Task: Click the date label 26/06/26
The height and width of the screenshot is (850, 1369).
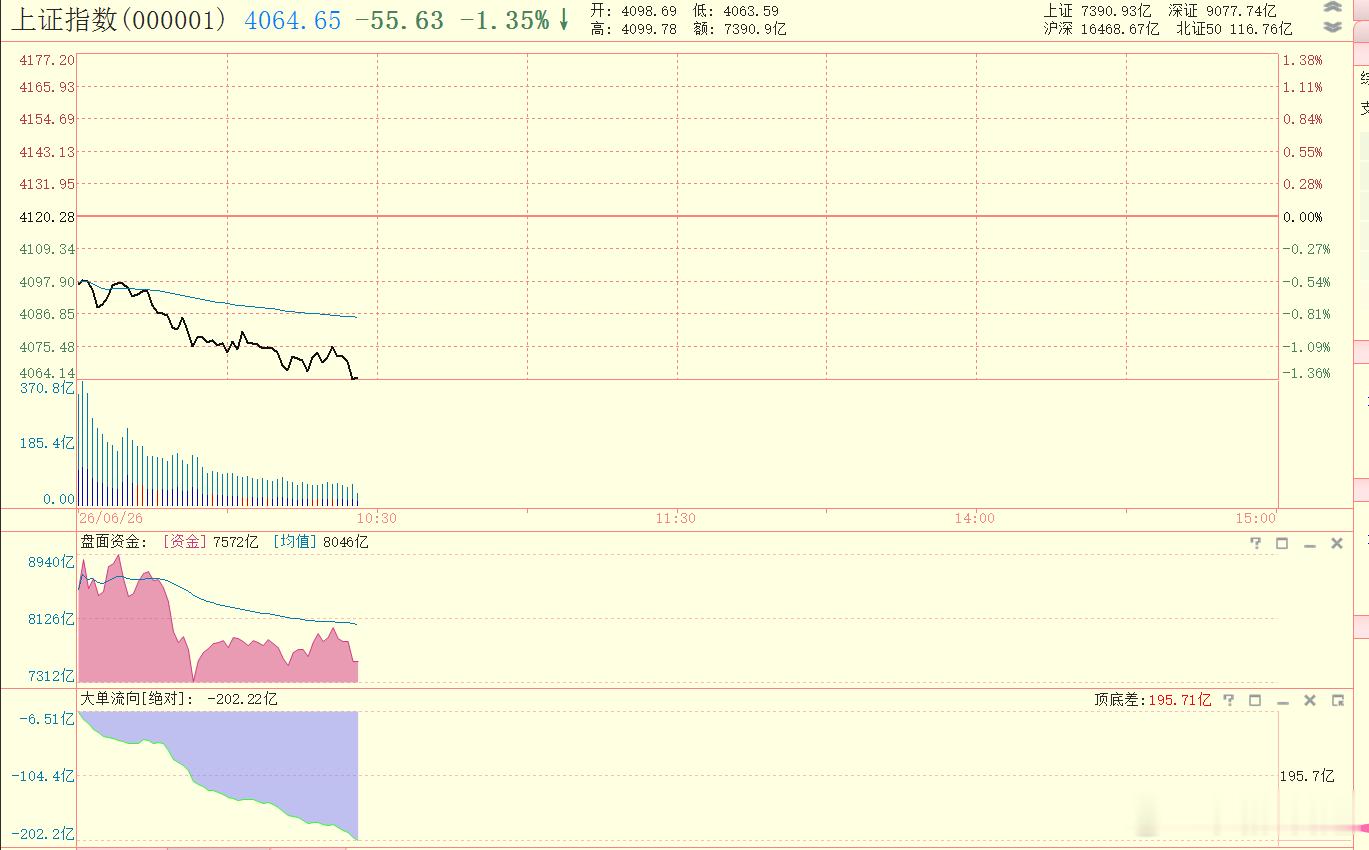Action: (x=111, y=518)
